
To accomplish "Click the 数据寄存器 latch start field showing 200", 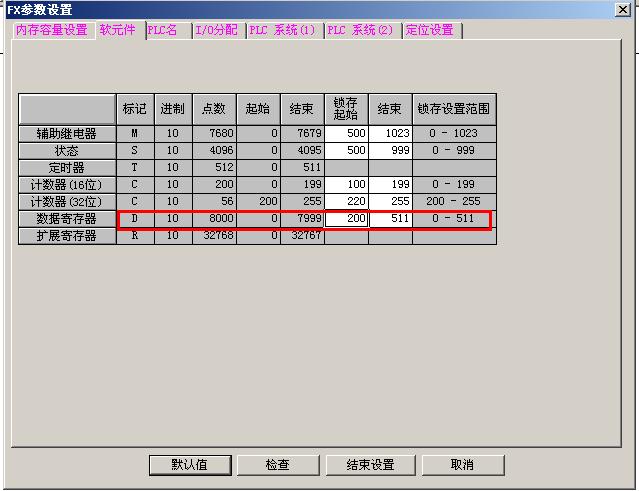I will click(x=346, y=219).
